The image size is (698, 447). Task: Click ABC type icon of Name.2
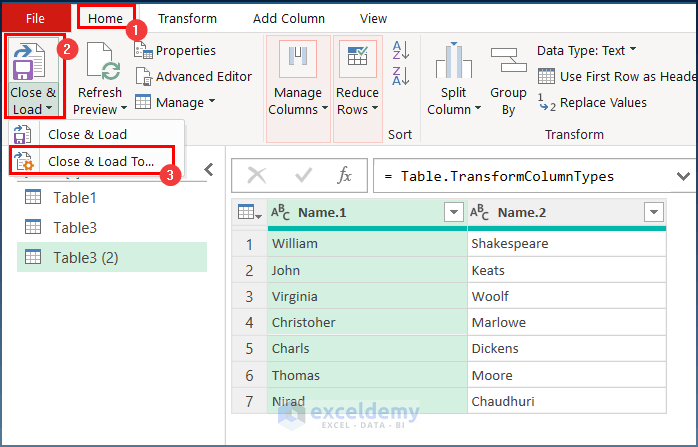pos(479,213)
